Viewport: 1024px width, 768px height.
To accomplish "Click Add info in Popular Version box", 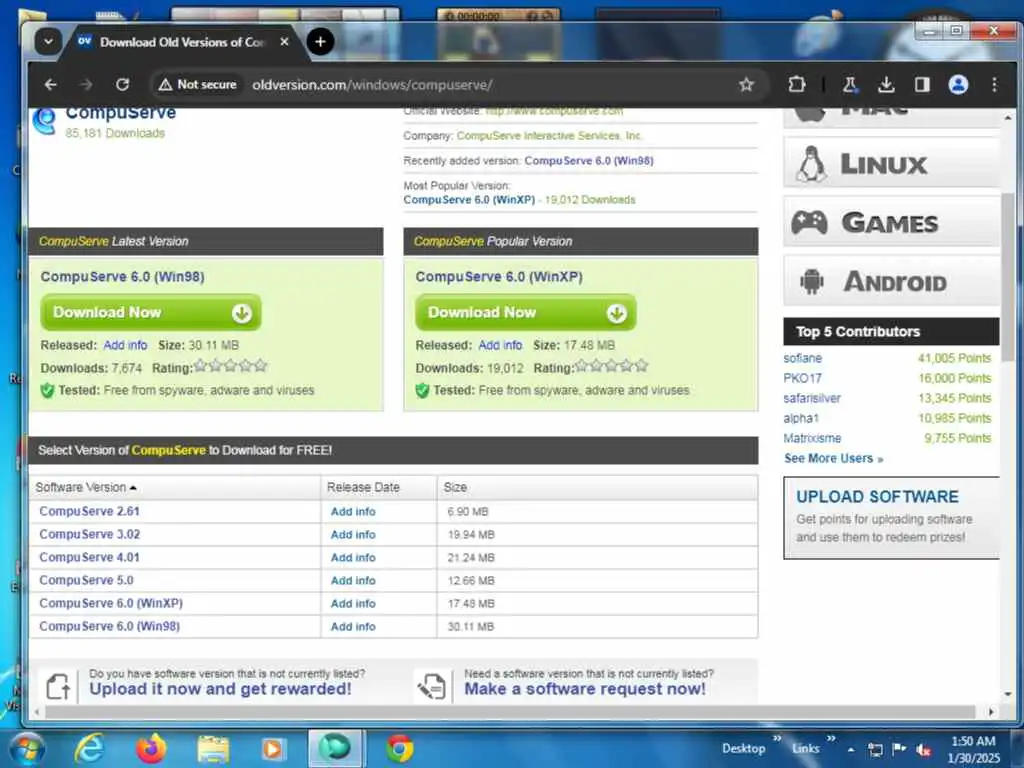I will tap(500, 345).
